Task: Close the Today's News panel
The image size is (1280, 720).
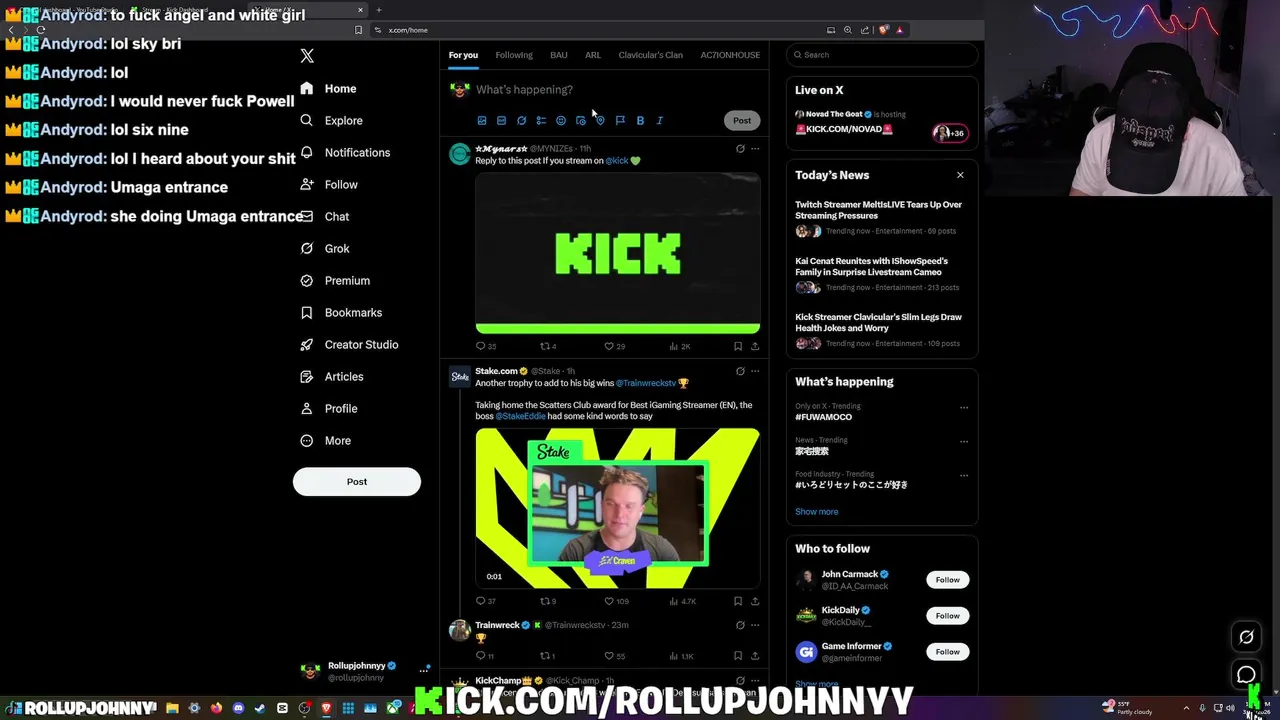Action: 960,175
